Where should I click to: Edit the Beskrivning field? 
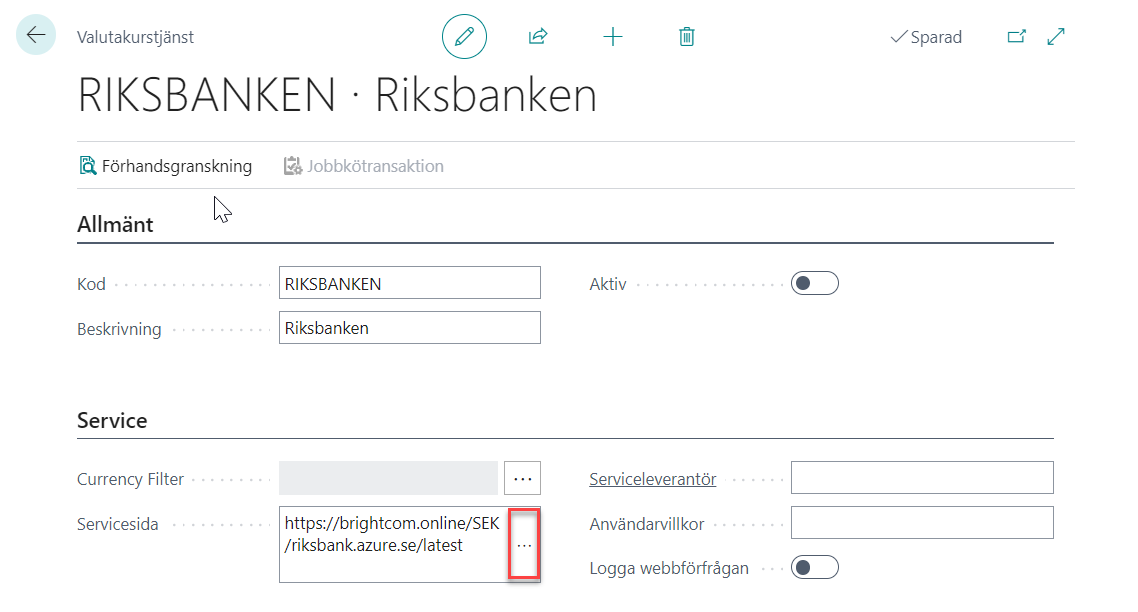[x=409, y=327]
